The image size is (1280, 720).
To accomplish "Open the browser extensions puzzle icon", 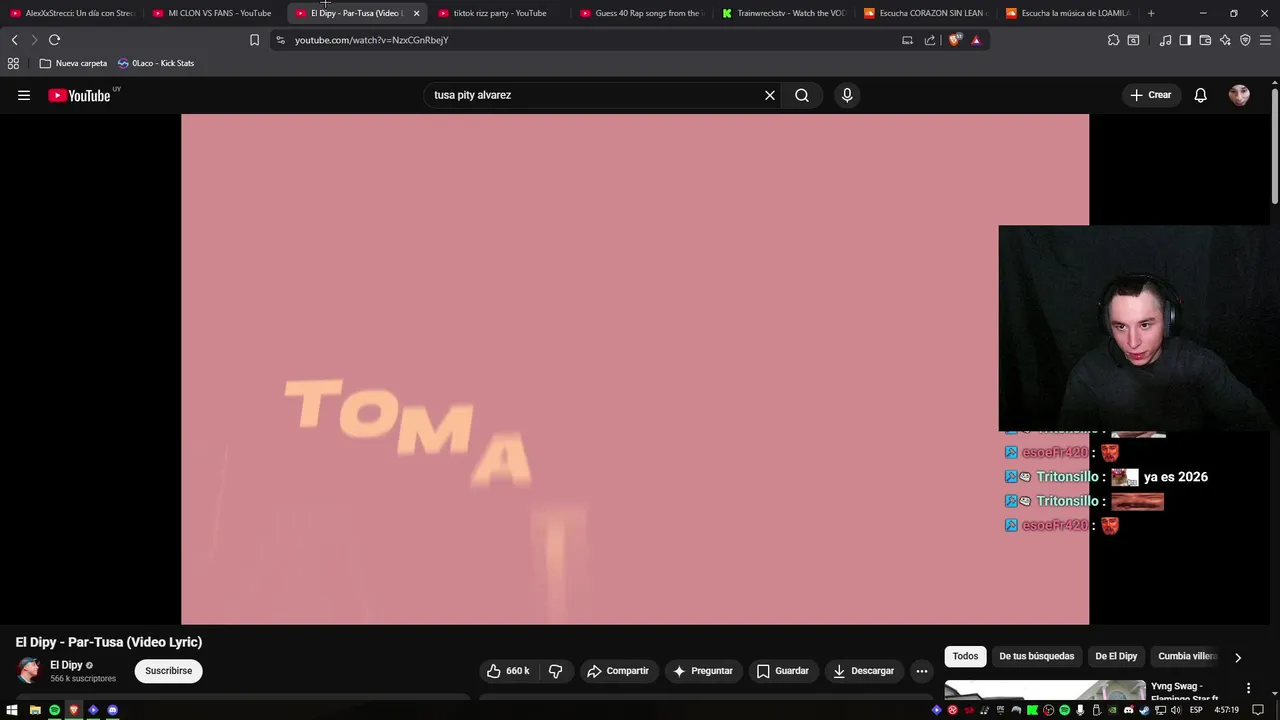I will (1113, 40).
